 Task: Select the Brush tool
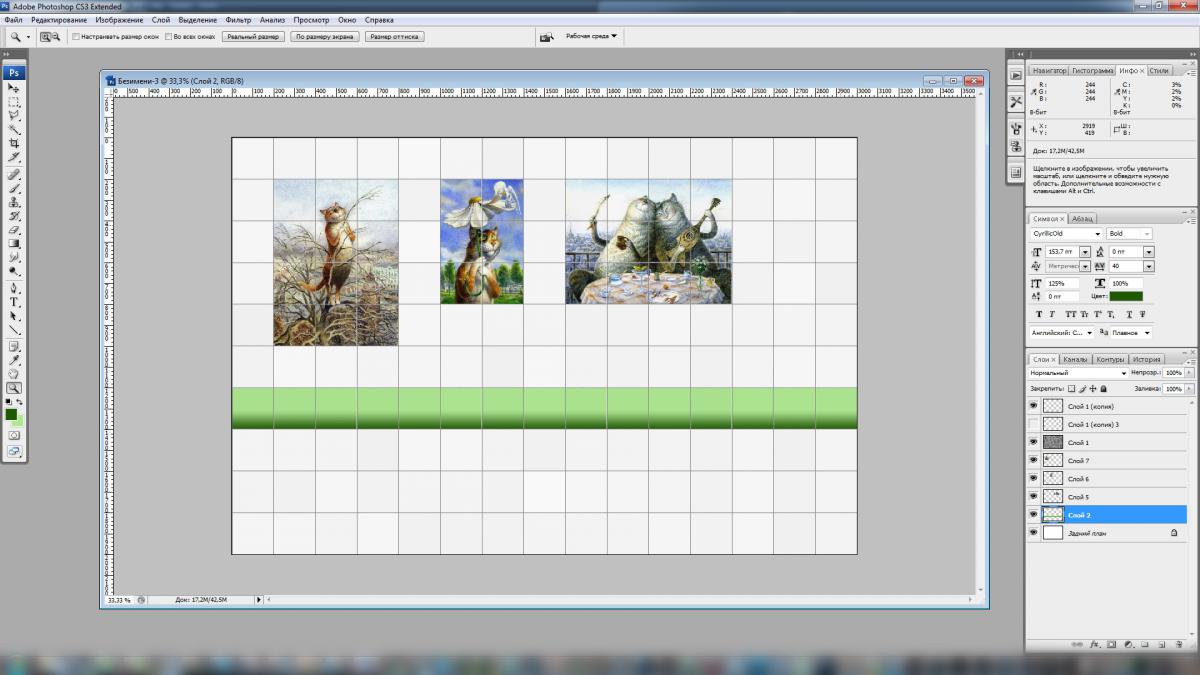click(14, 188)
